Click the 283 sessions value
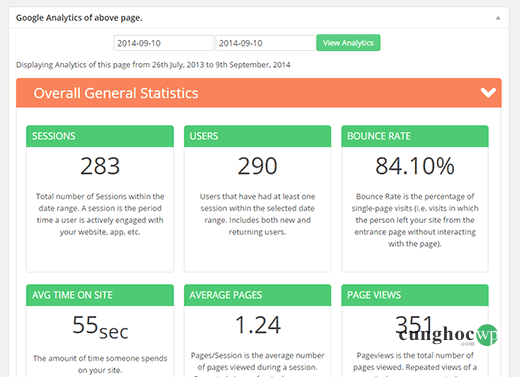 pos(100,166)
